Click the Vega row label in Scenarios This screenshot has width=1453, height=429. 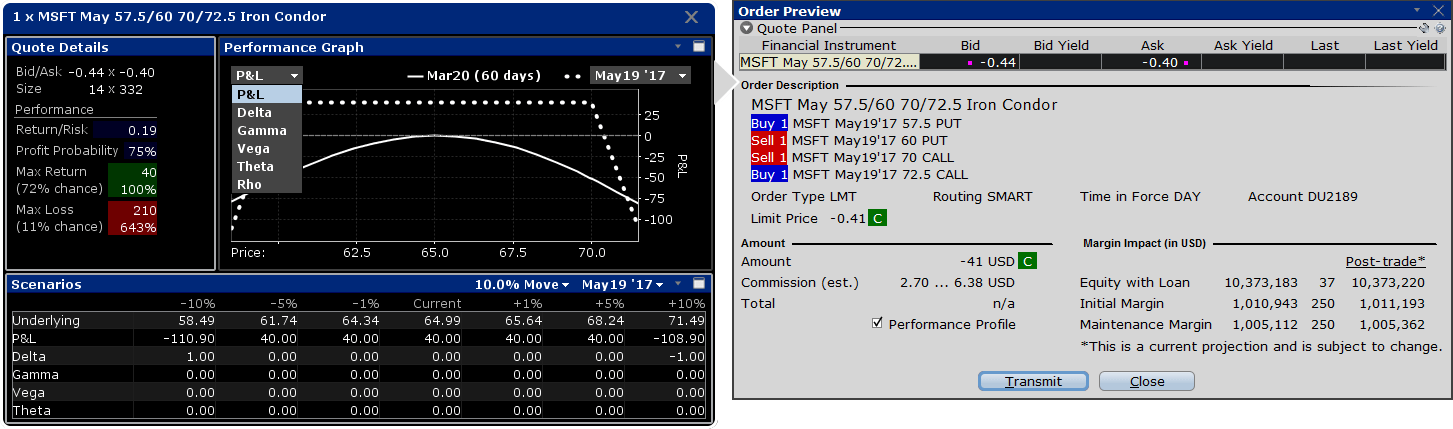(28, 392)
